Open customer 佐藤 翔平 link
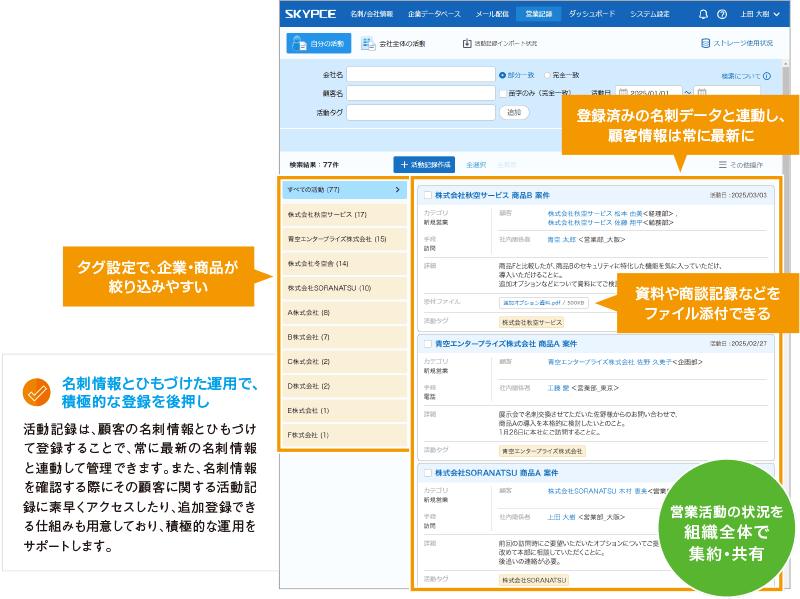 595,222
